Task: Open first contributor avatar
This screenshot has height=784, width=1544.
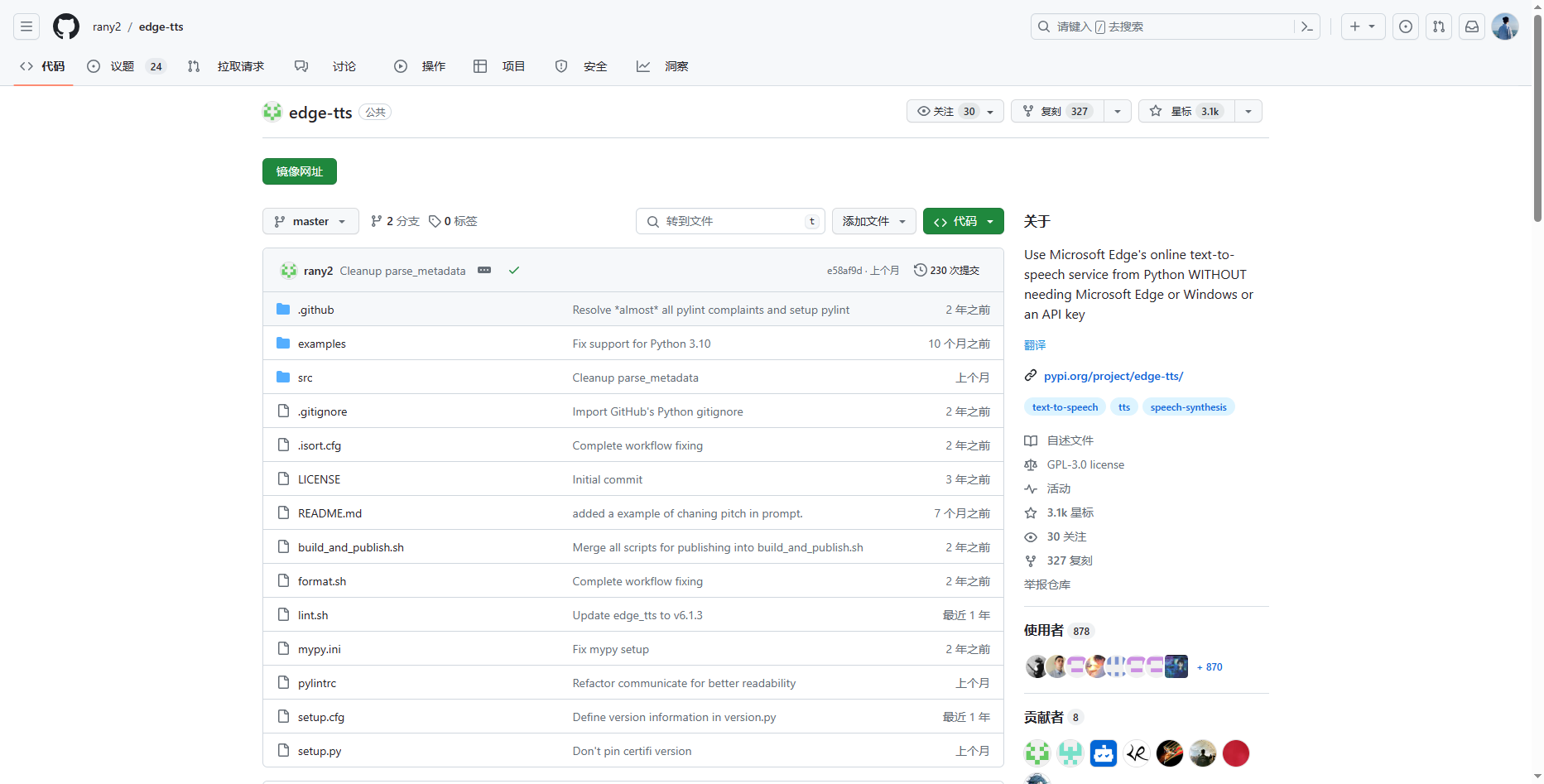Action: click(x=1037, y=753)
